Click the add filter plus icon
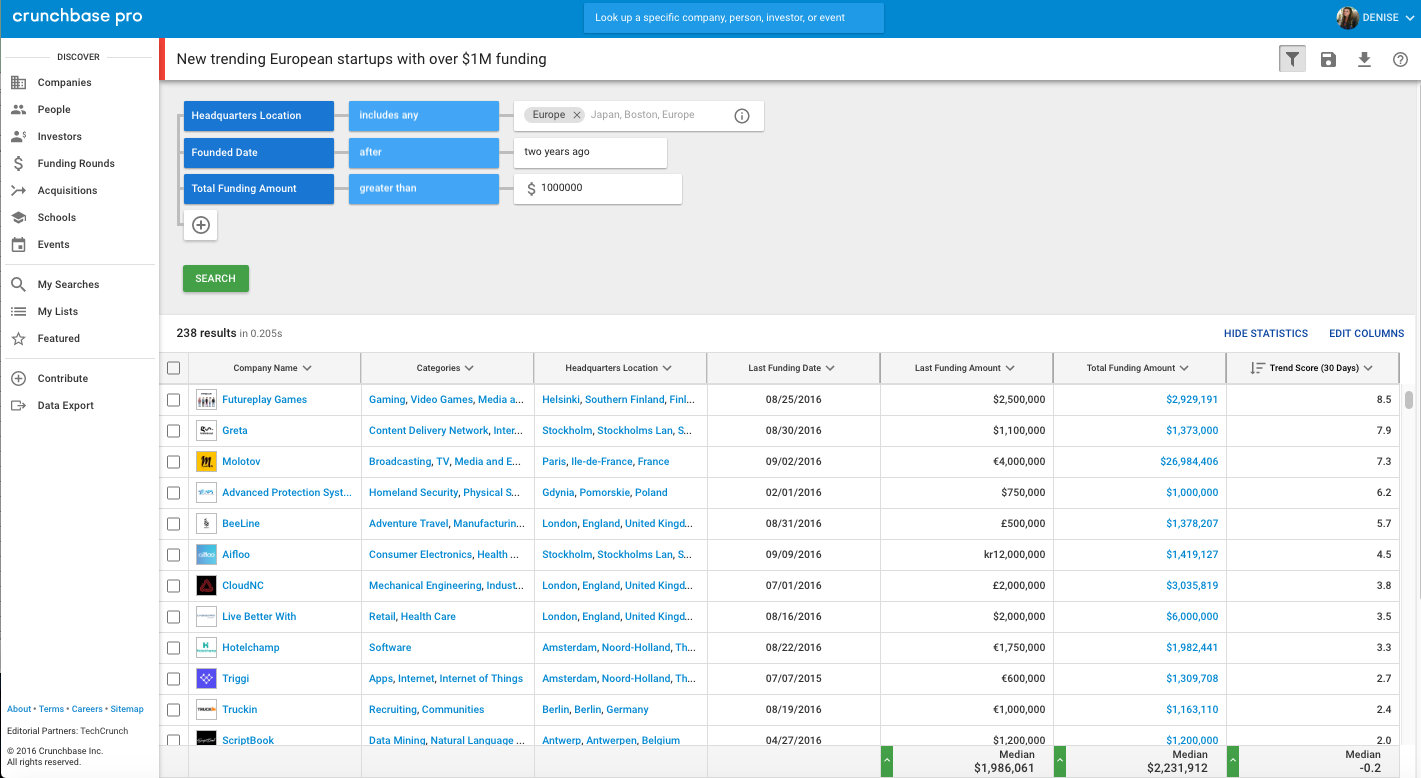1421x778 pixels. (200, 225)
